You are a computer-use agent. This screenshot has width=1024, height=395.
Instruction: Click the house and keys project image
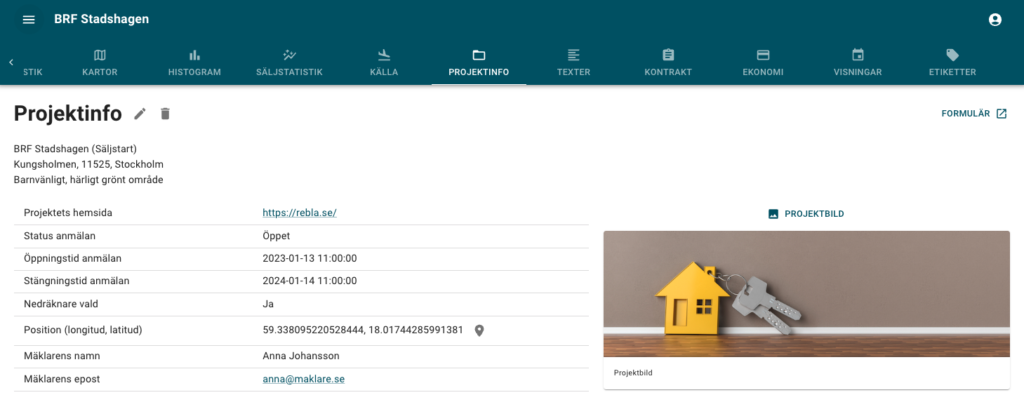(x=807, y=294)
